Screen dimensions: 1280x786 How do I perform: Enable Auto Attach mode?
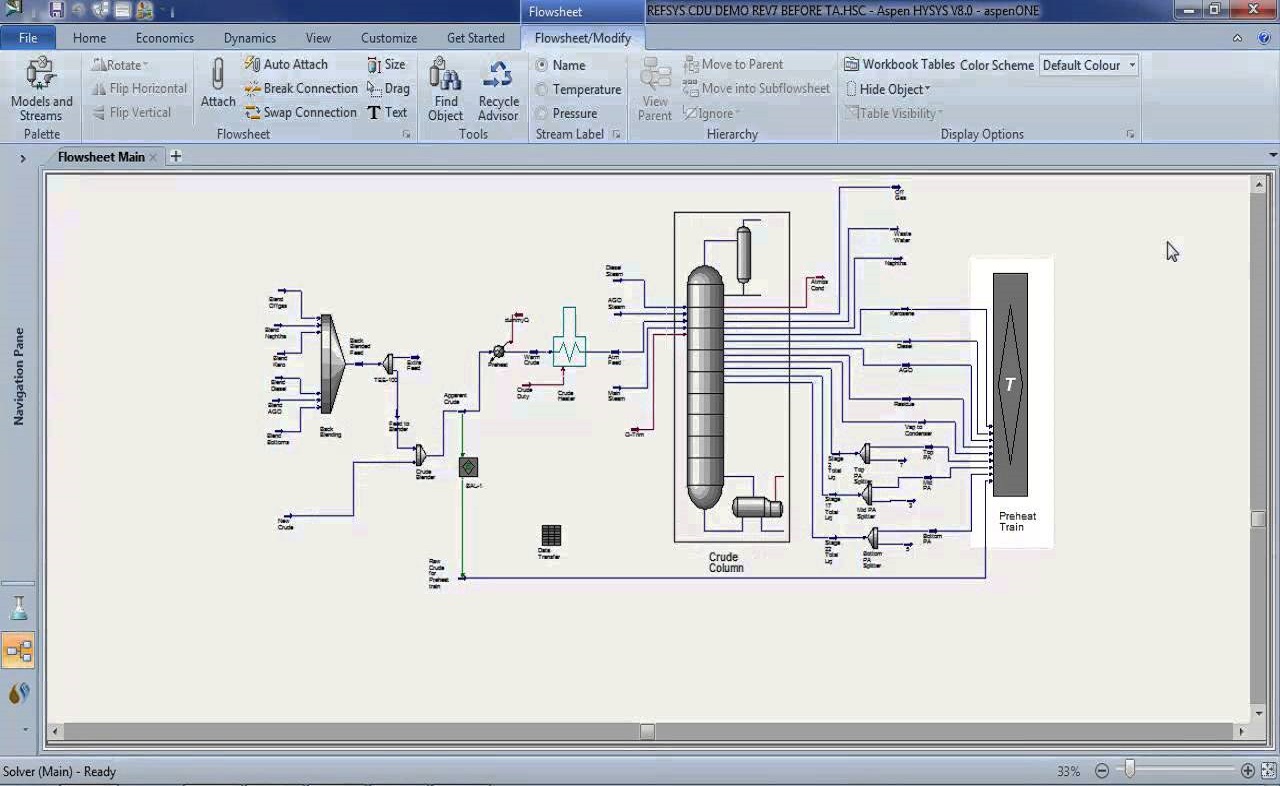pos(286,64)
